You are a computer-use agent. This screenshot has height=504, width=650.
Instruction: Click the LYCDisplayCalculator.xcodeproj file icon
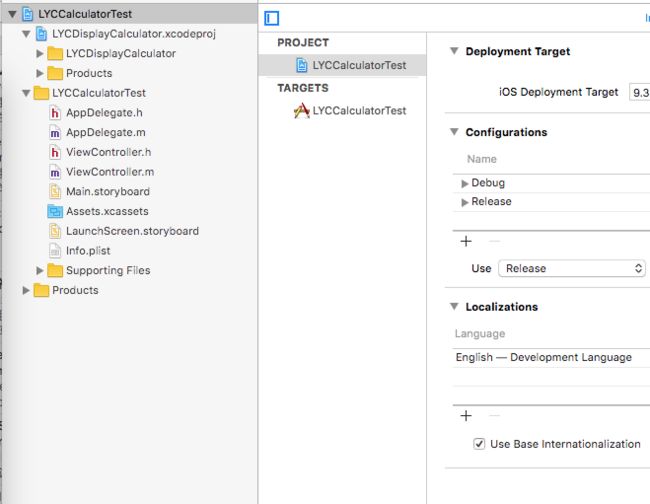coord(41,34)
